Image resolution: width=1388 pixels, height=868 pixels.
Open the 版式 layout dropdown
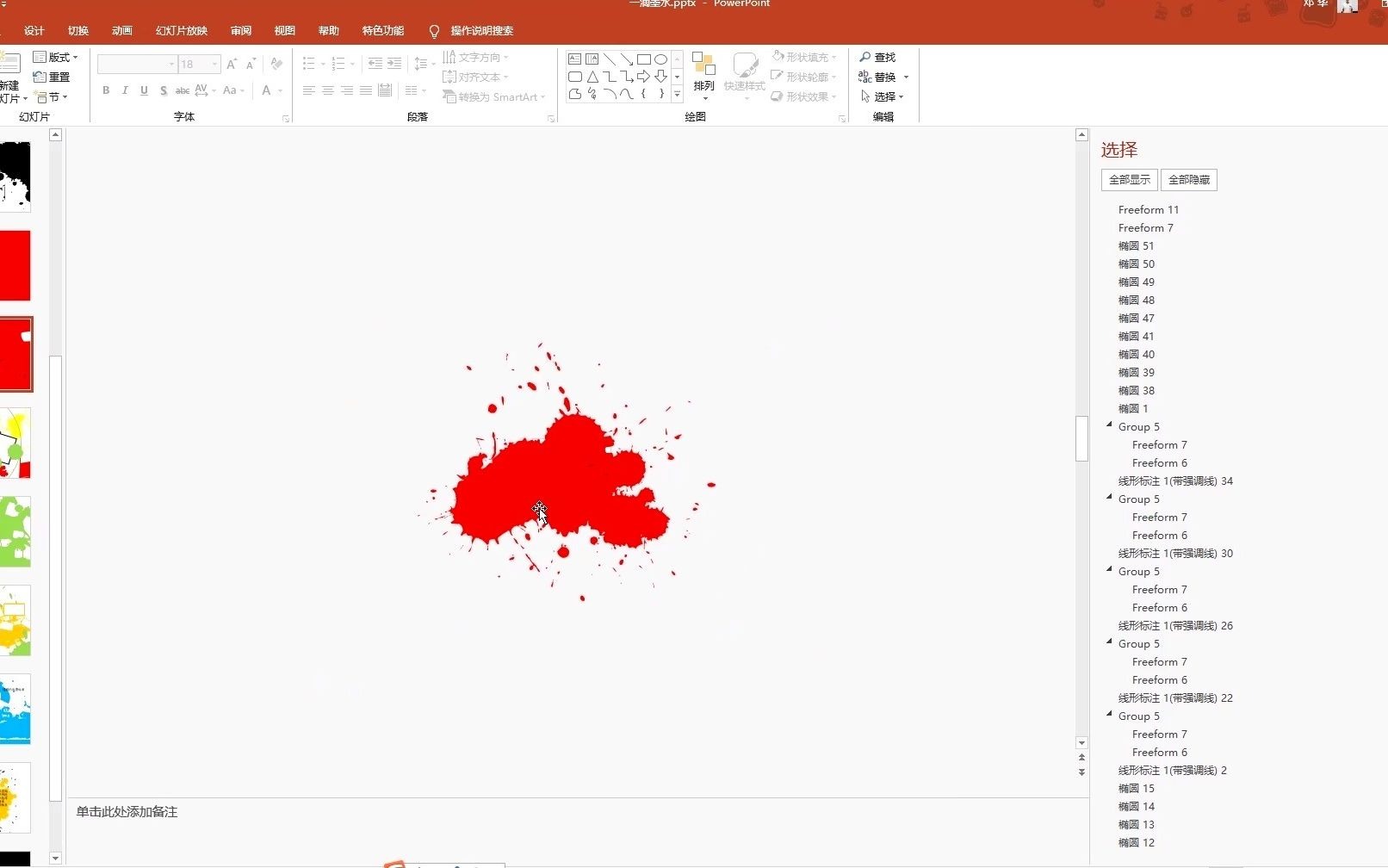coord(56,57)
